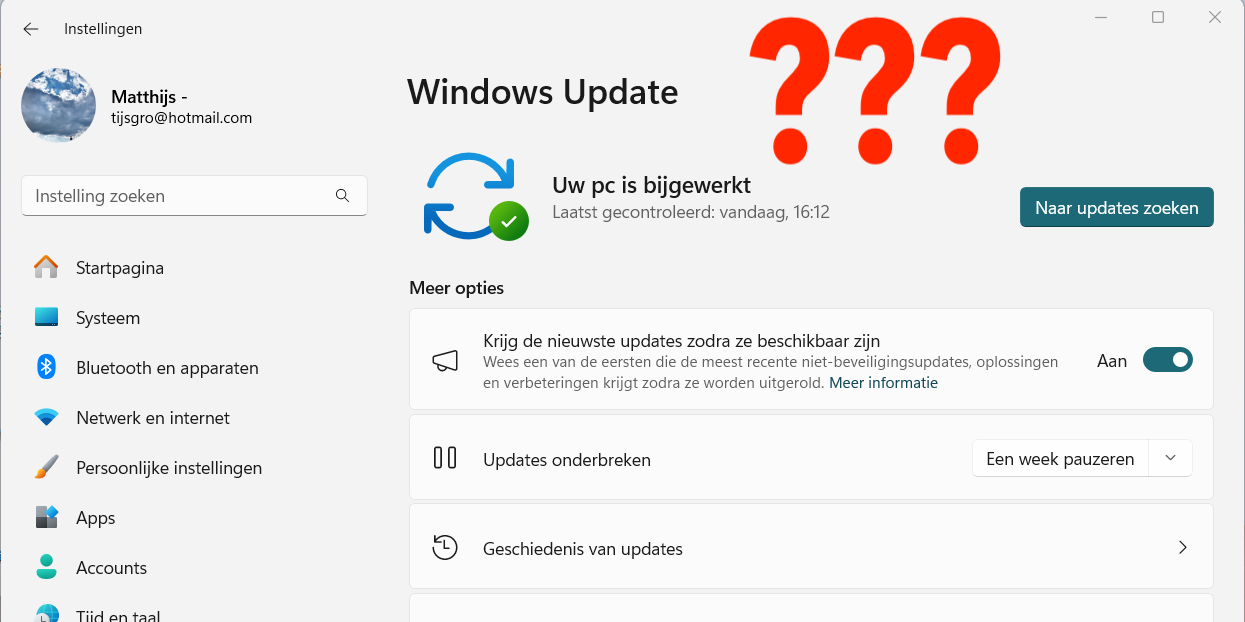
Task: Select the Systeem monitor icon
Action: 46,317
